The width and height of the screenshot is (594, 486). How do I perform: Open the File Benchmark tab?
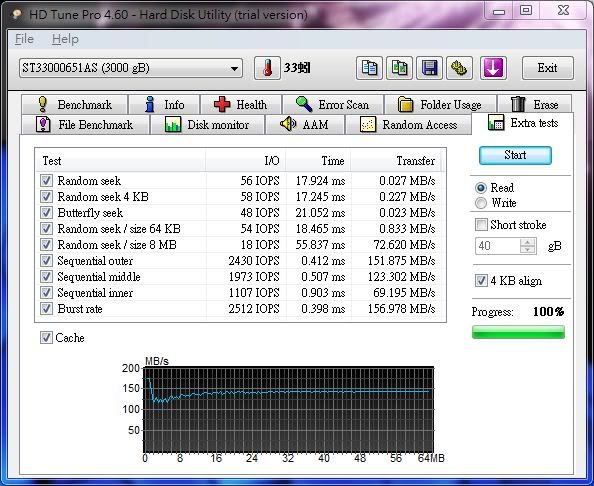pos(85,125)
